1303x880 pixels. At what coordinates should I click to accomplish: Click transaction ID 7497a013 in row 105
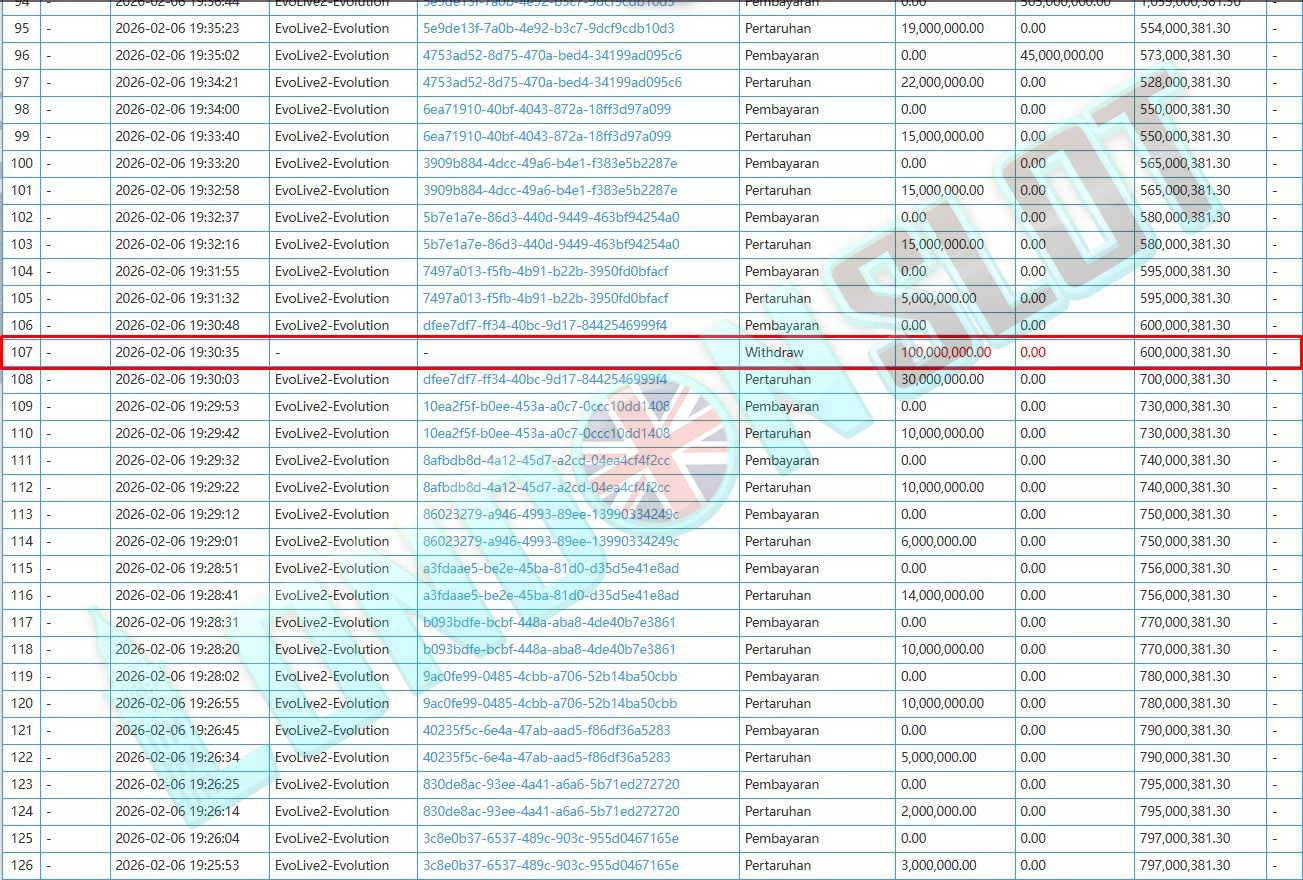pos(545,299)
